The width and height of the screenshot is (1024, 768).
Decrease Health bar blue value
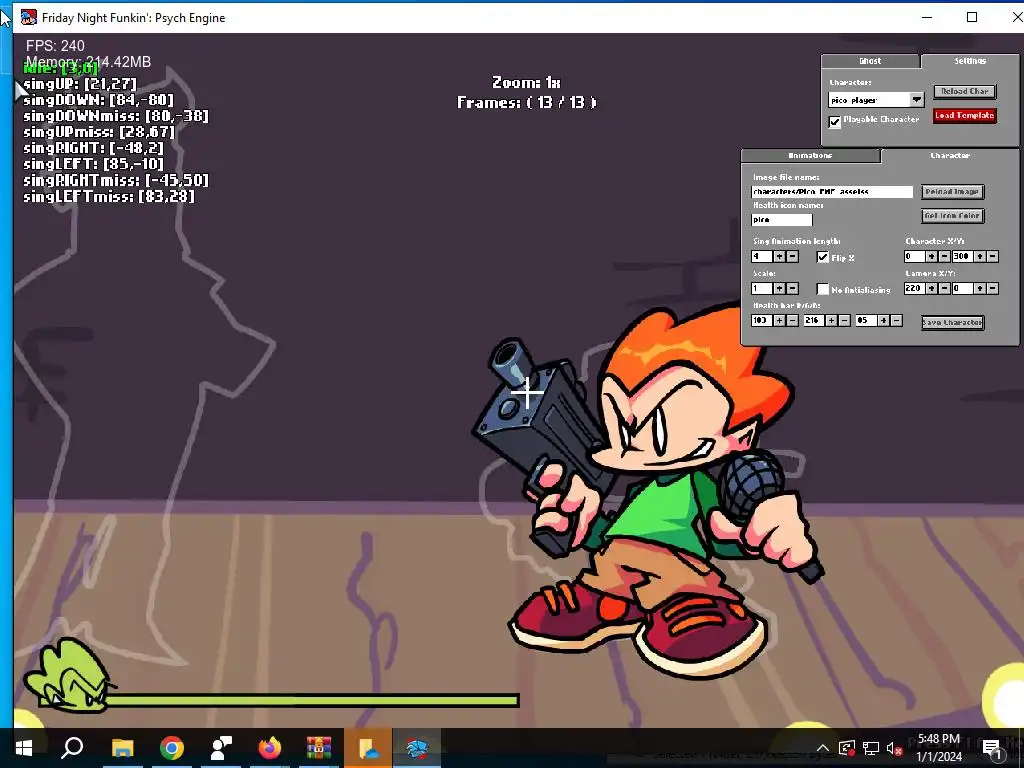tap(896, 320)
